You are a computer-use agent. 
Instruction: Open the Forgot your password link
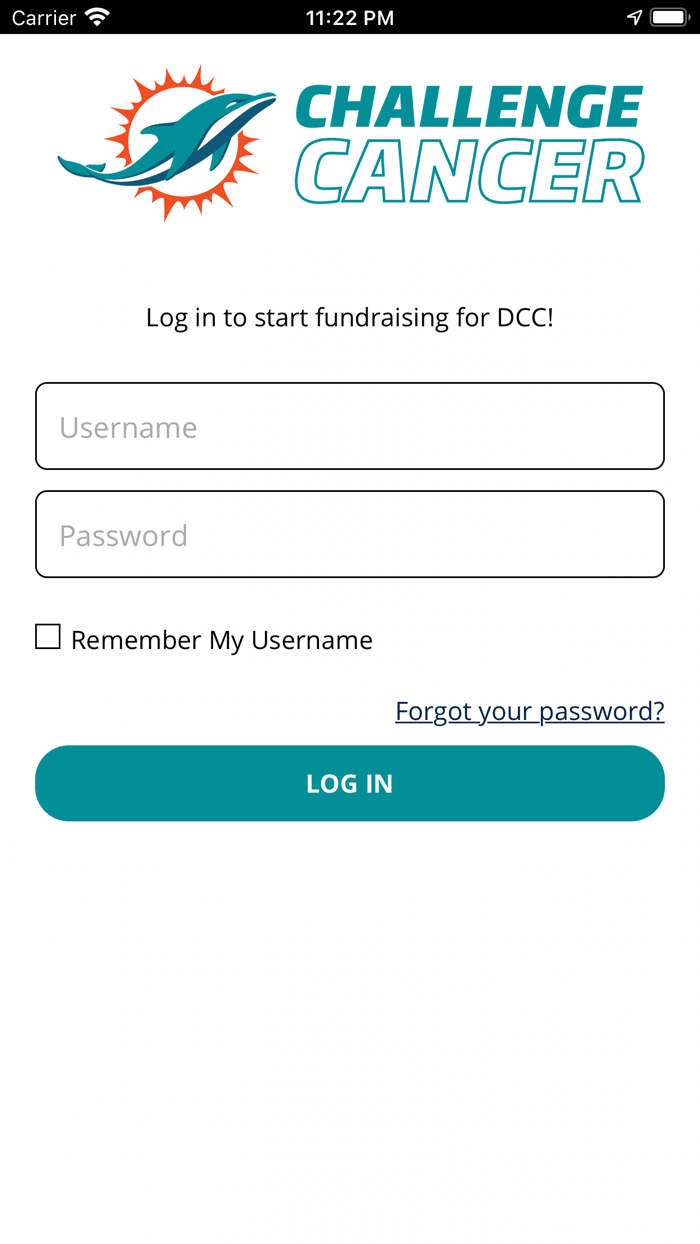[530, 710]
